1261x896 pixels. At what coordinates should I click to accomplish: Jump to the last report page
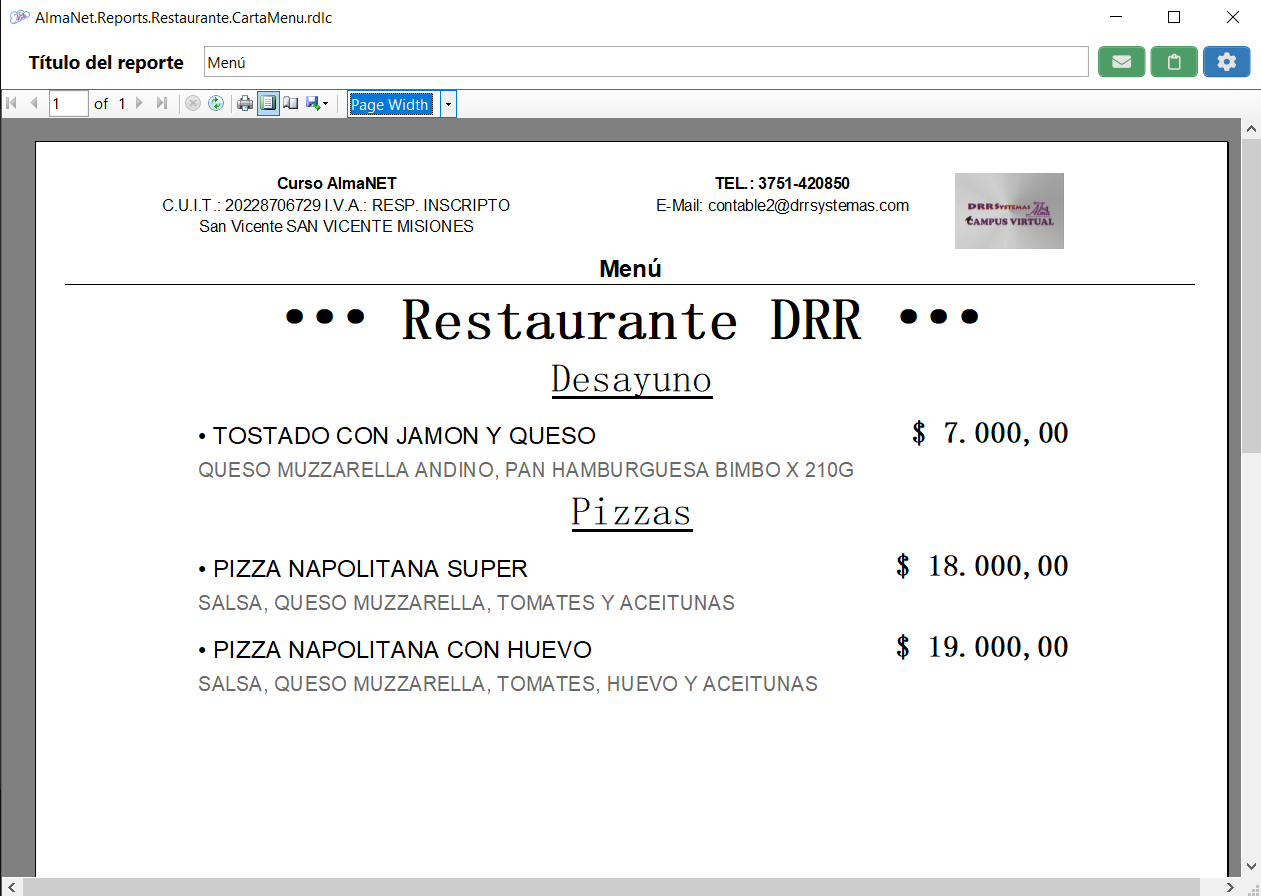(x=162, y=104)
